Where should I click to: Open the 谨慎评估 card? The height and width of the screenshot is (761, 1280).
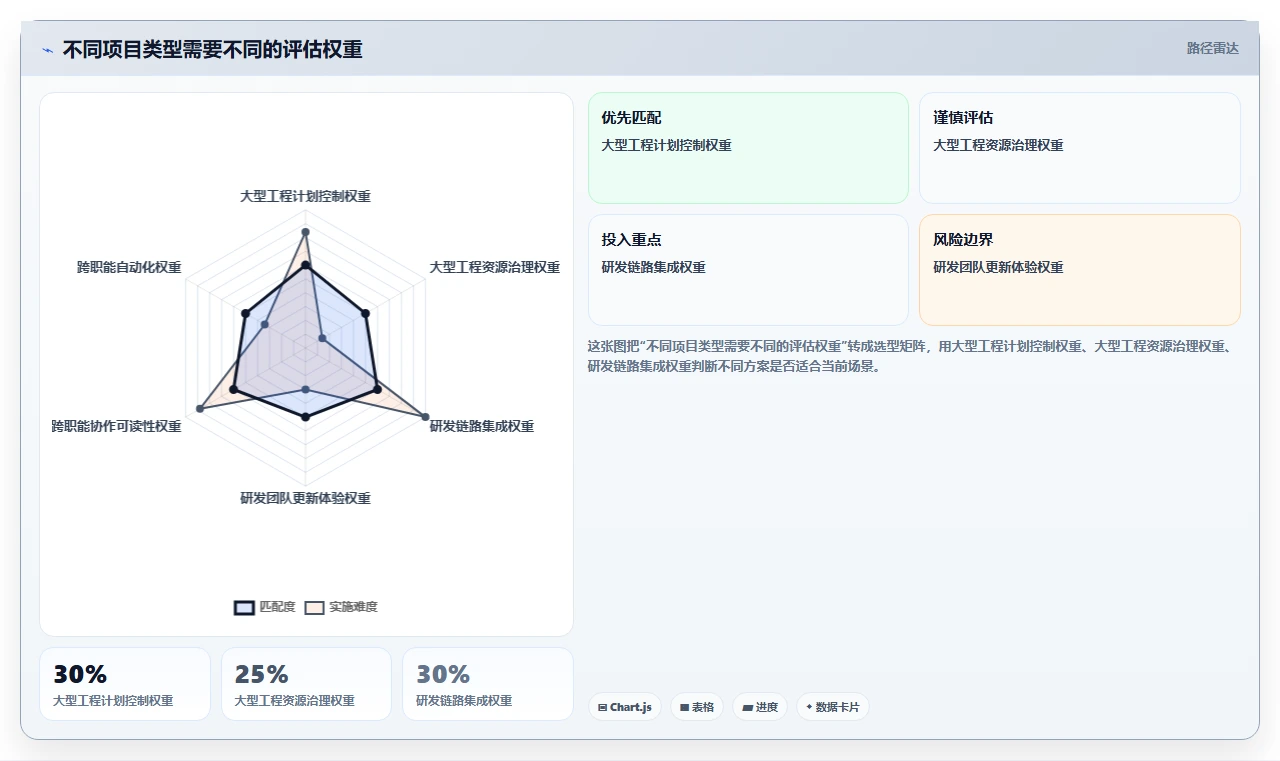pyautogui.click(x=1080, y=148)
